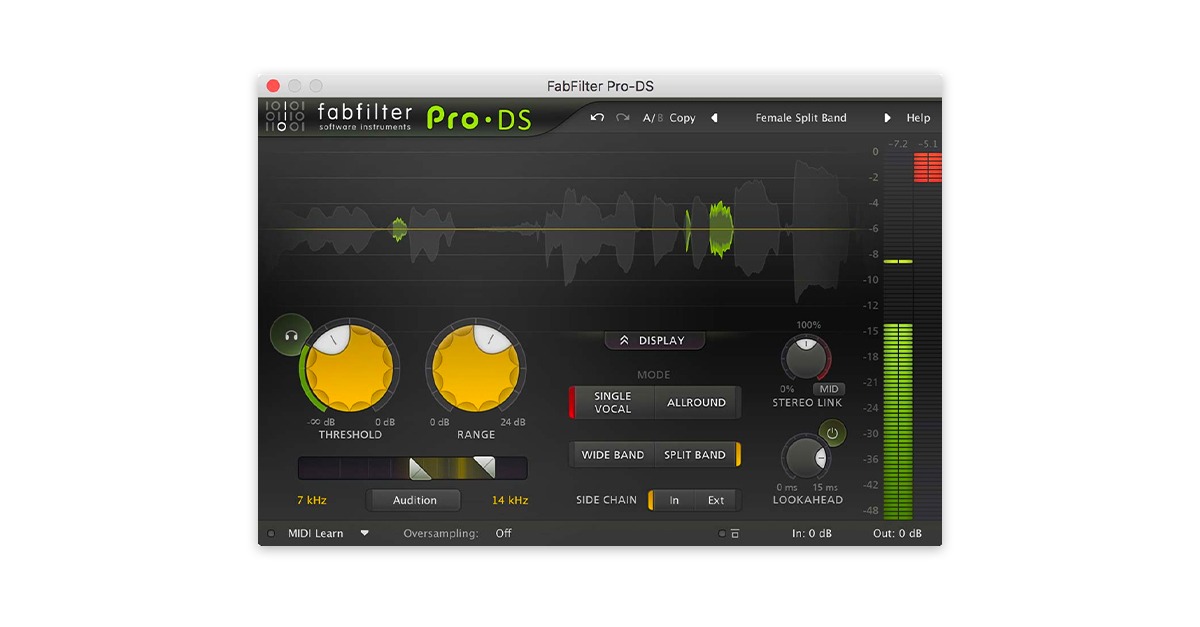Viewport: 1200px width, 627px height.
Task: Click the undo arrow icon
Action: click(597, 118)
